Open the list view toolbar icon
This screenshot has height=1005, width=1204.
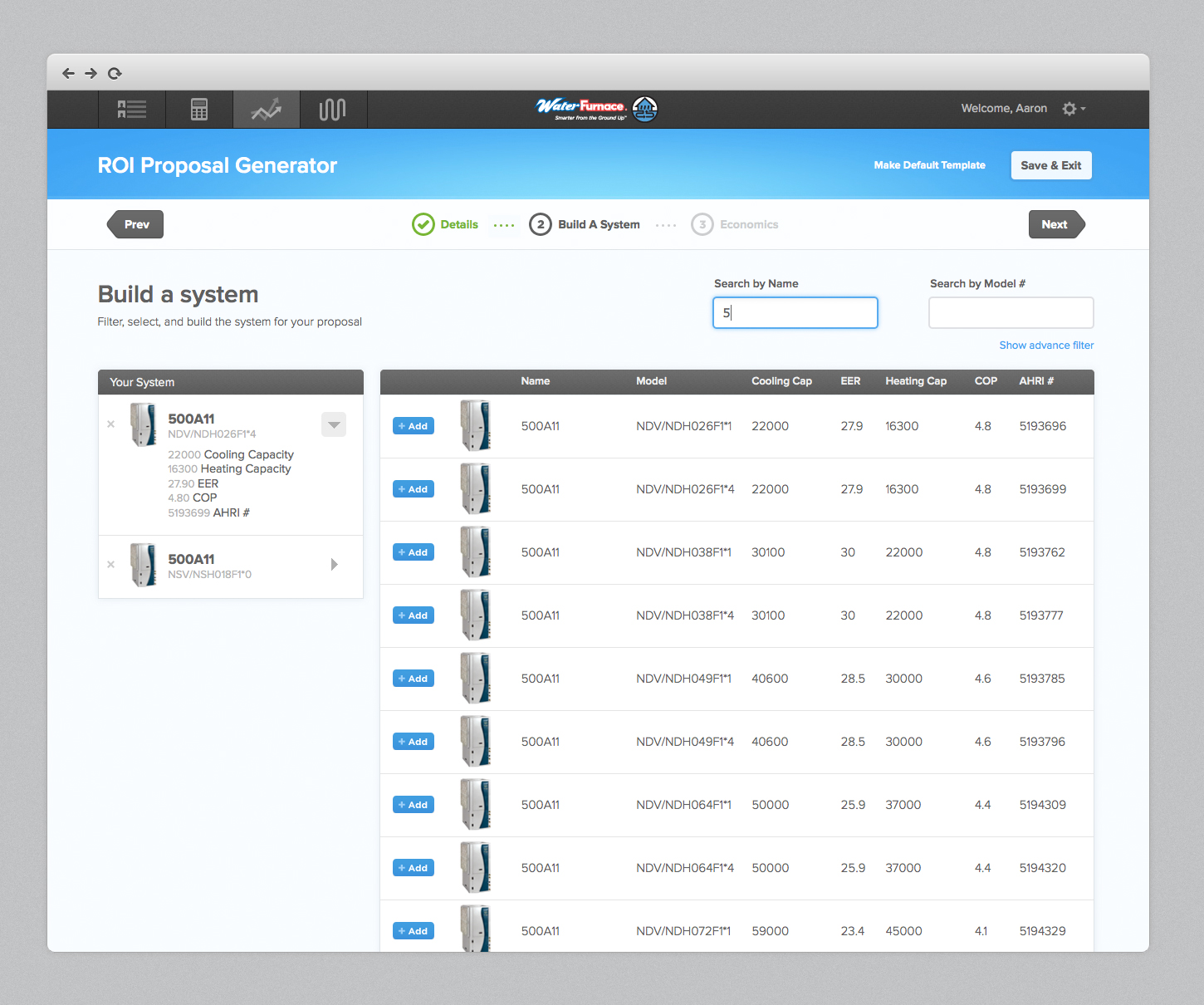pos(132,109)
